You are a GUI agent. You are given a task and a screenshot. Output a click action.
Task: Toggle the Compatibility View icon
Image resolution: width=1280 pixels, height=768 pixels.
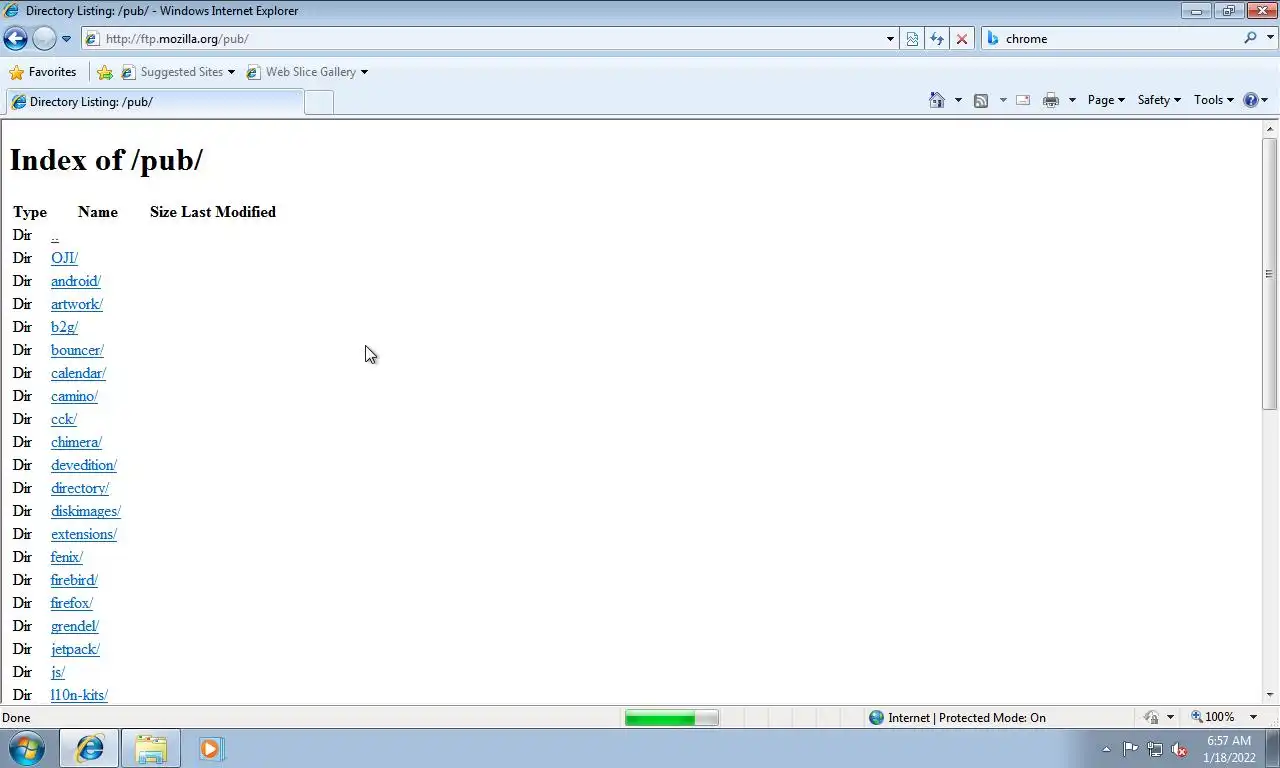912,39
